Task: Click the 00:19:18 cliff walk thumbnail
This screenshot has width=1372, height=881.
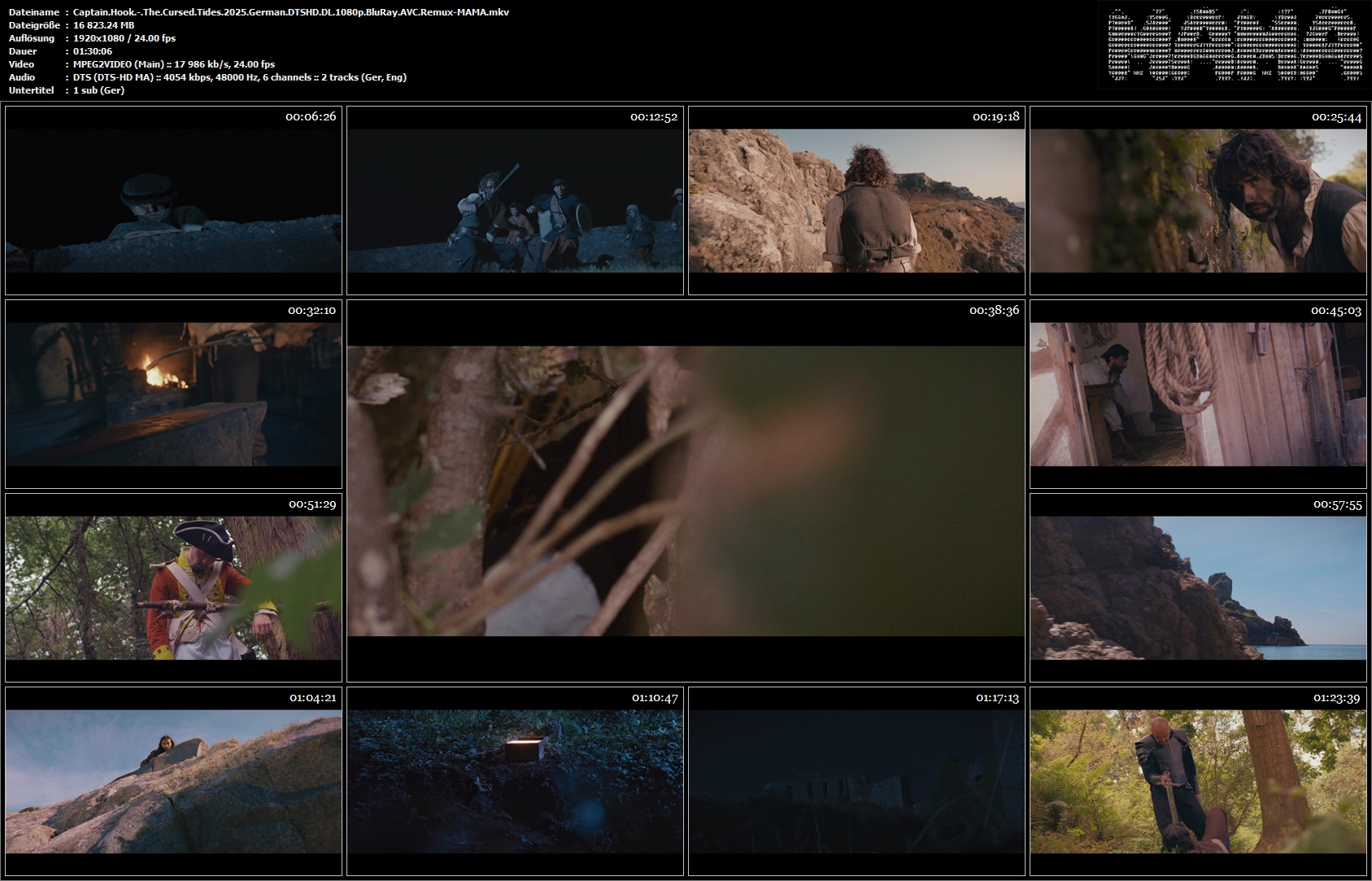Action: 856,200
